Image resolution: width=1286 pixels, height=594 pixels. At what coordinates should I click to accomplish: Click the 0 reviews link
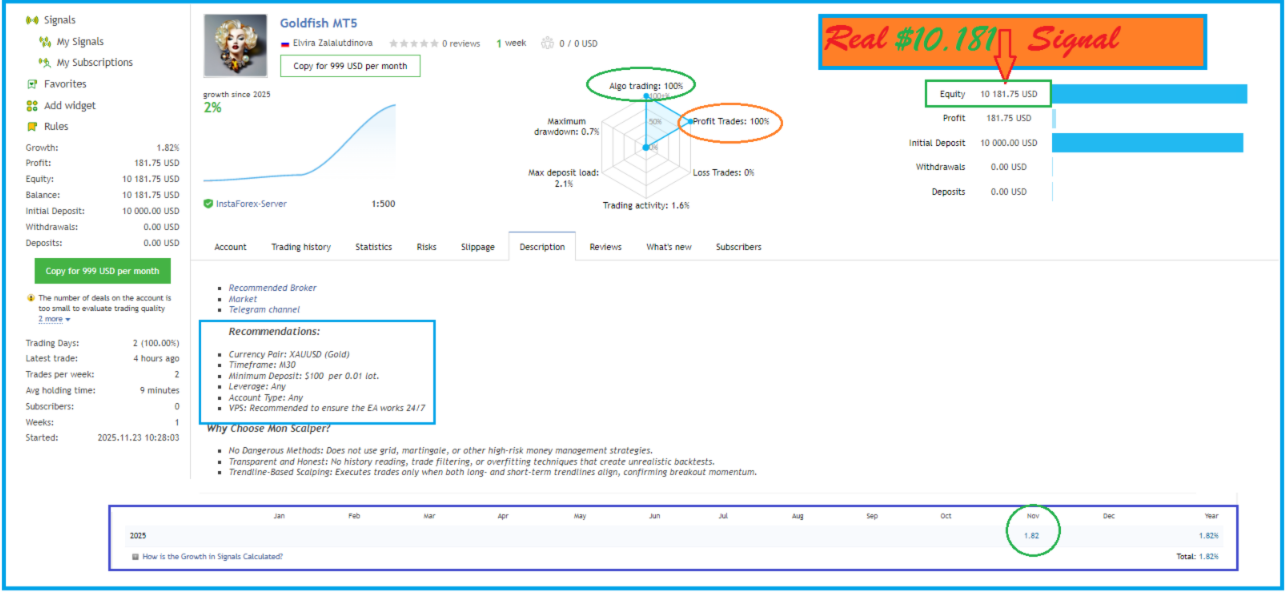tap(461, 44)
